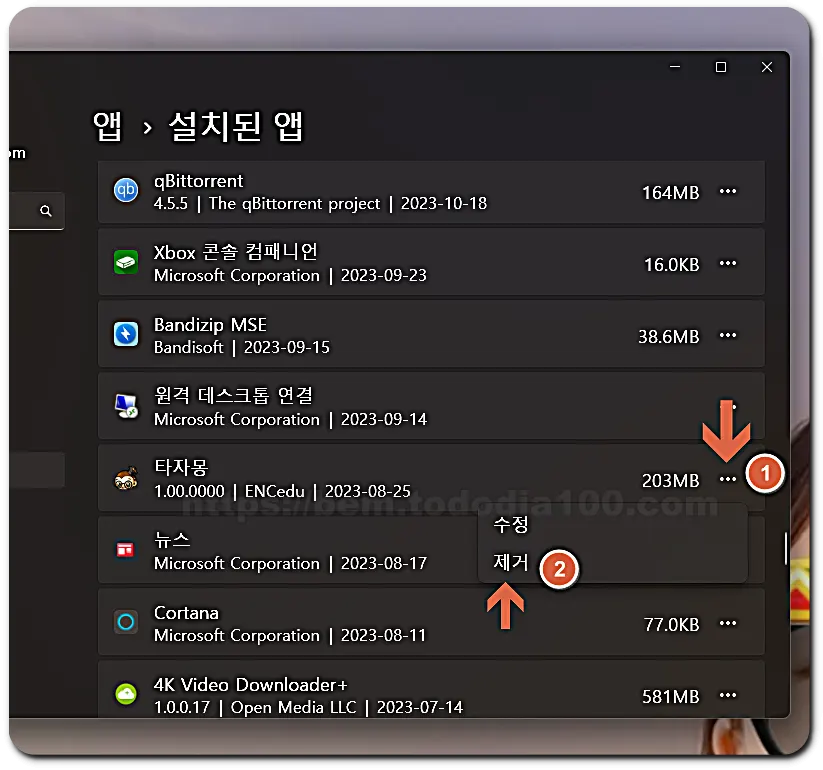Click the Bandizip MSE icon
The image size is (823, 770).
coord(125,335)
